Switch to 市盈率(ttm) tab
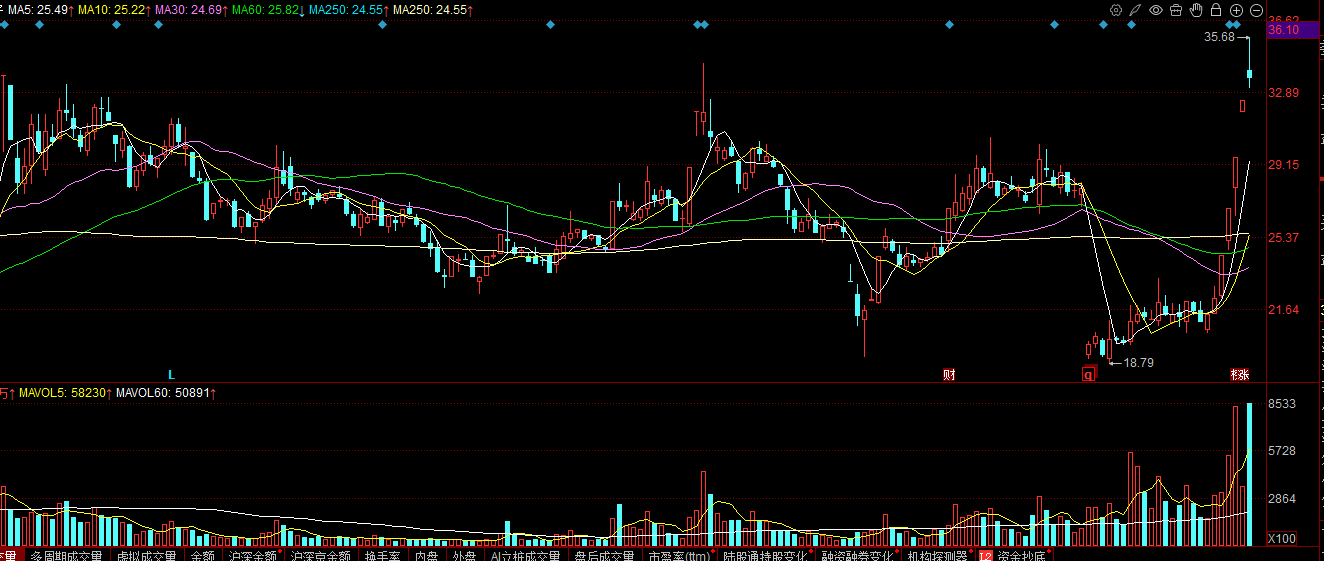 click(x=679, y=556)
